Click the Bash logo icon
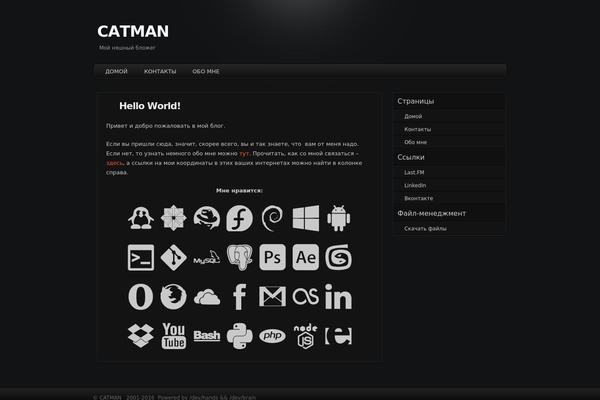The image size is (600, 400). coord(207,336)
